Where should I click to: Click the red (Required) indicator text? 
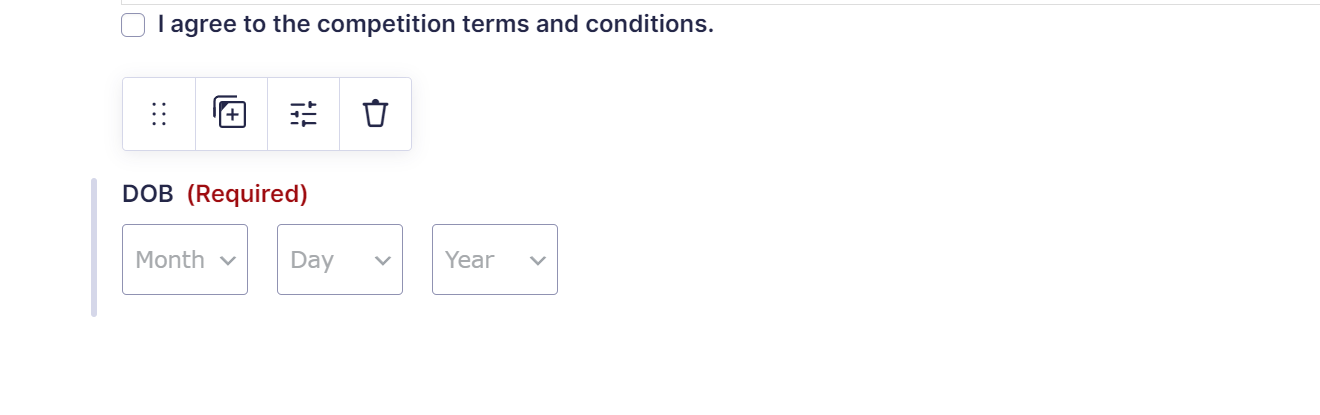coord(247,194)
